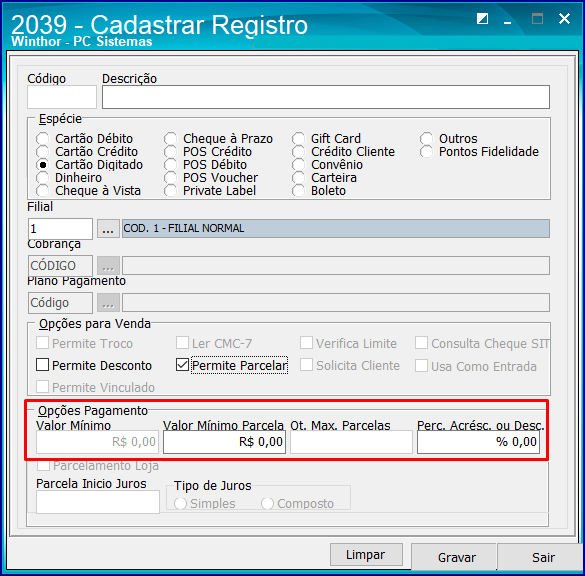Enable Permite Desconto checkbox
The width and height of the screenshot is (585, 576).
click(x=42, y=364)
